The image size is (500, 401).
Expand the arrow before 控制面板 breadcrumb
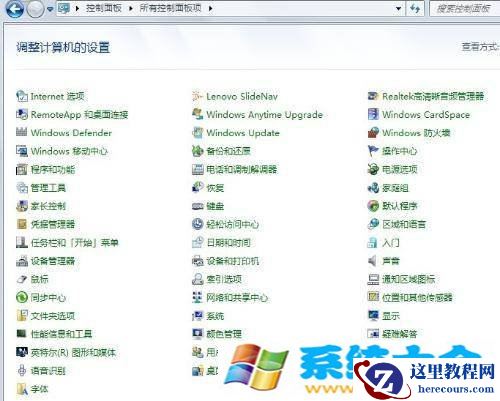77,8
